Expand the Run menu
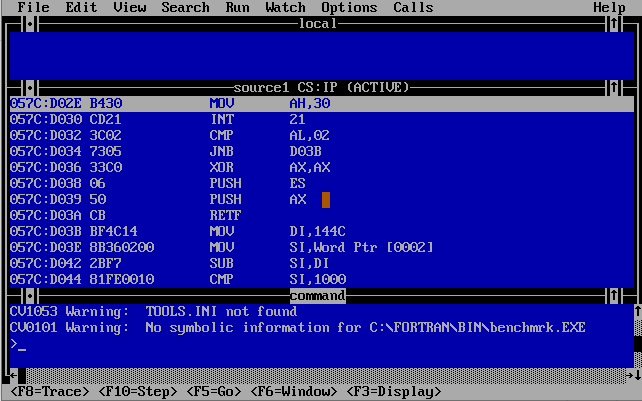This screenshot has width=642, height=401. (x=237, y=8)
